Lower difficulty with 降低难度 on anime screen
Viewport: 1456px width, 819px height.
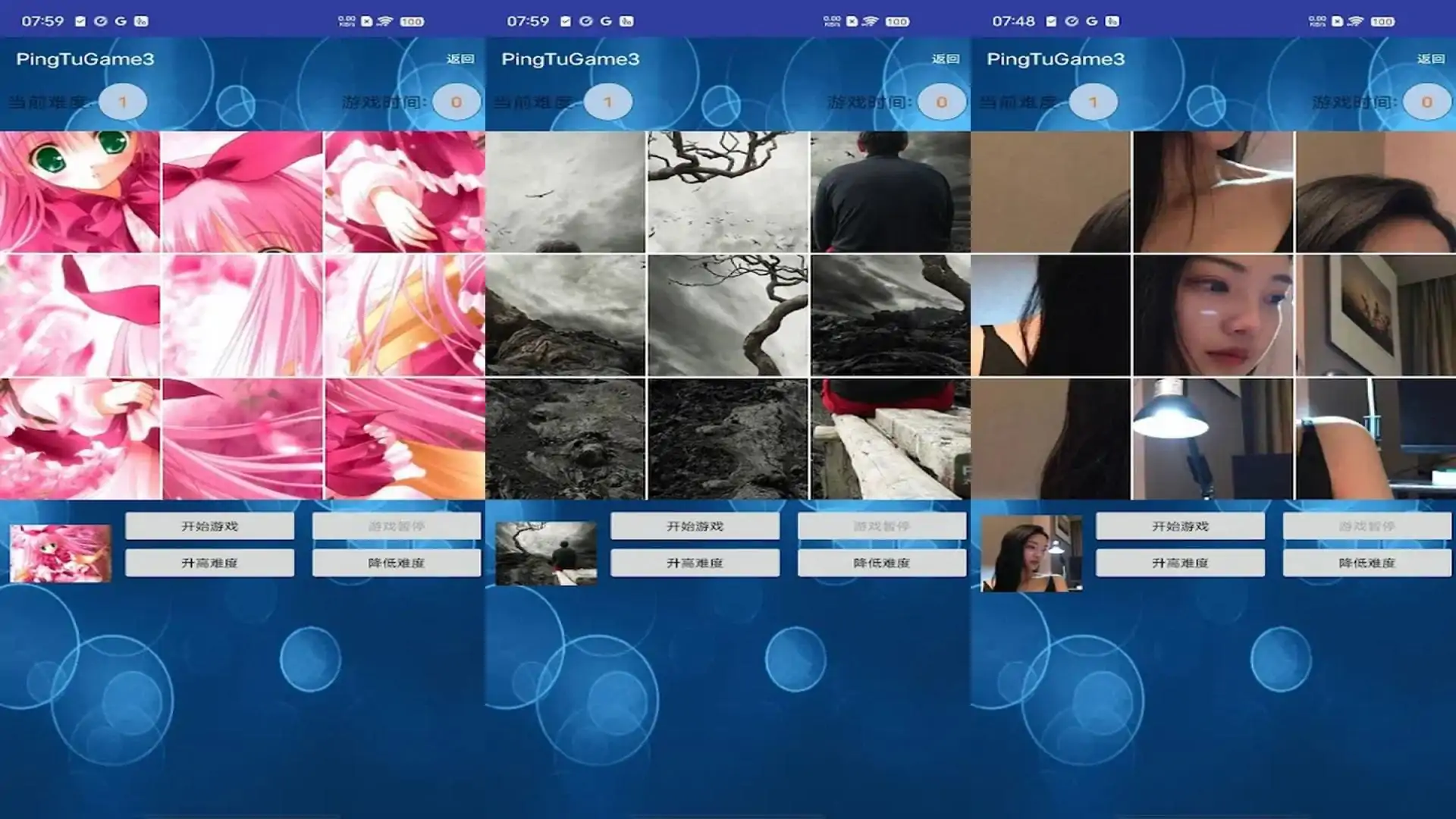(397, 563)
